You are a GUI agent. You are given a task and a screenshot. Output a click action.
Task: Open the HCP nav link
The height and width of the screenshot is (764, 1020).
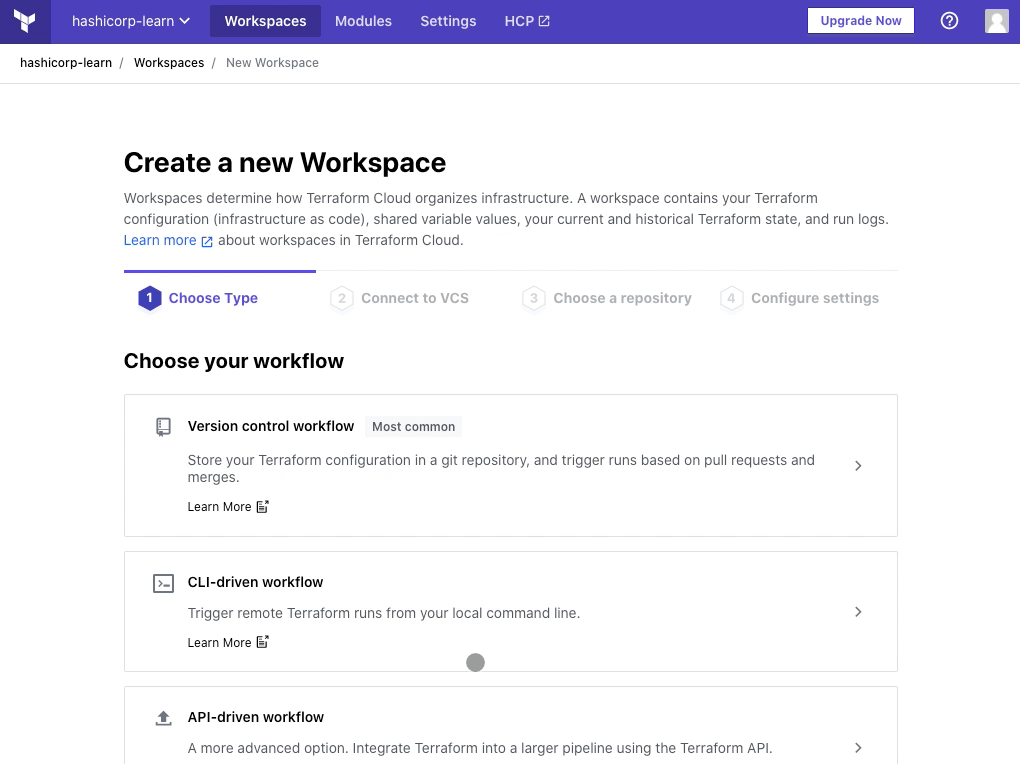point(527,21)
